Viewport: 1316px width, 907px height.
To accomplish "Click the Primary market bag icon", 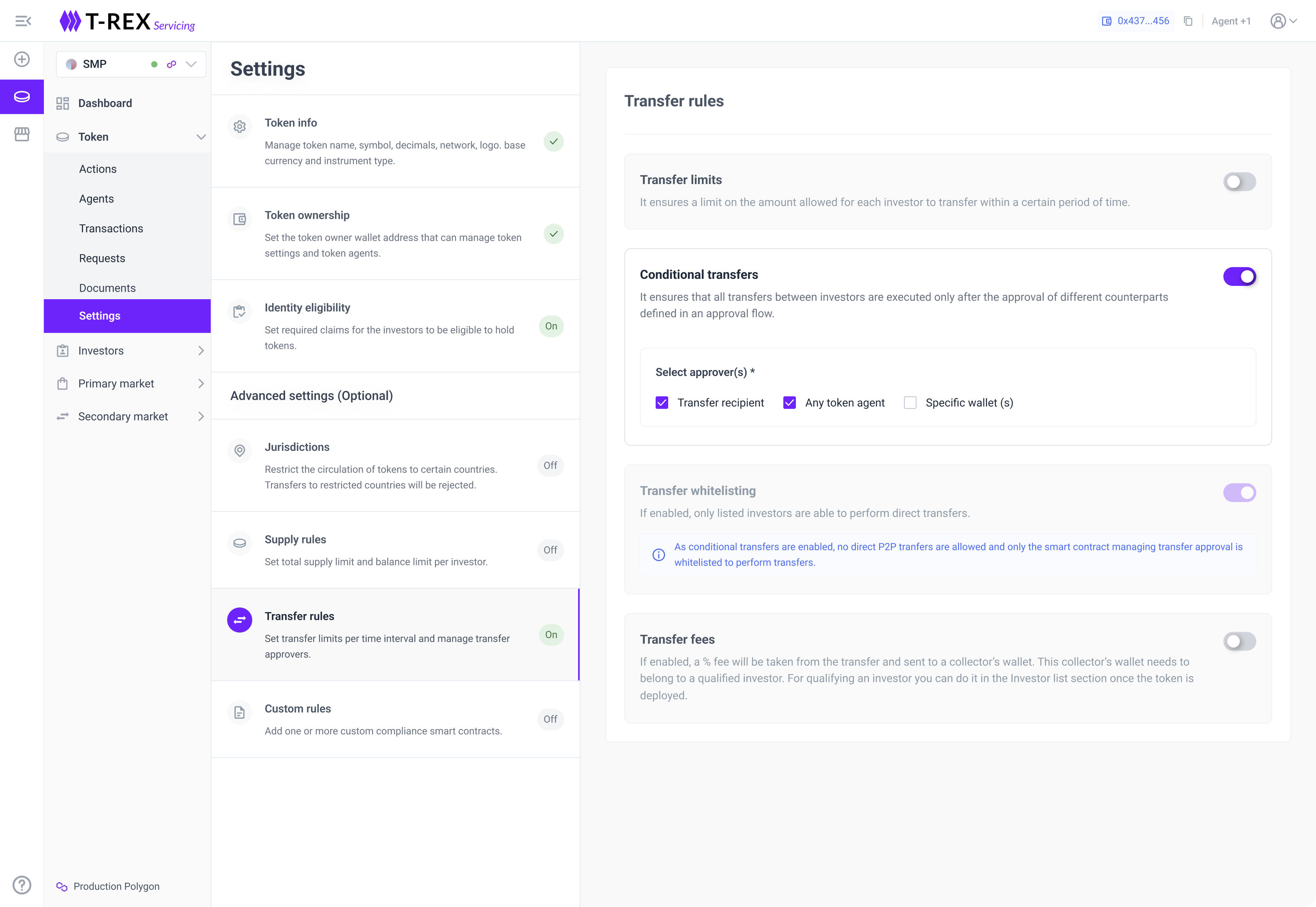I will 63,384.
